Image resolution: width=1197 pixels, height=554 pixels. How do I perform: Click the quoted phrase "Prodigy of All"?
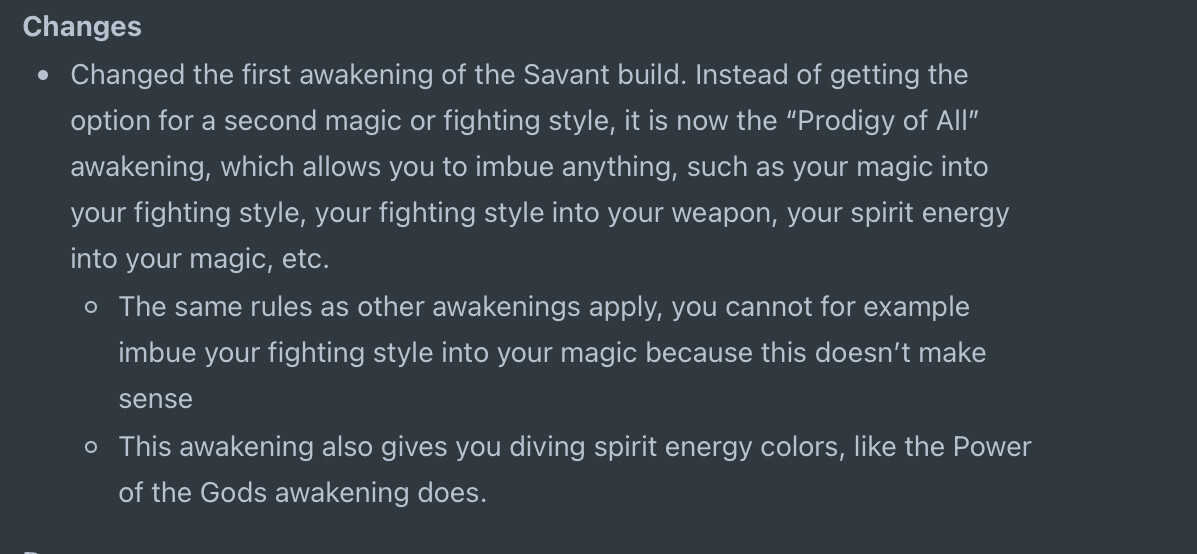[x=883, y=121]
